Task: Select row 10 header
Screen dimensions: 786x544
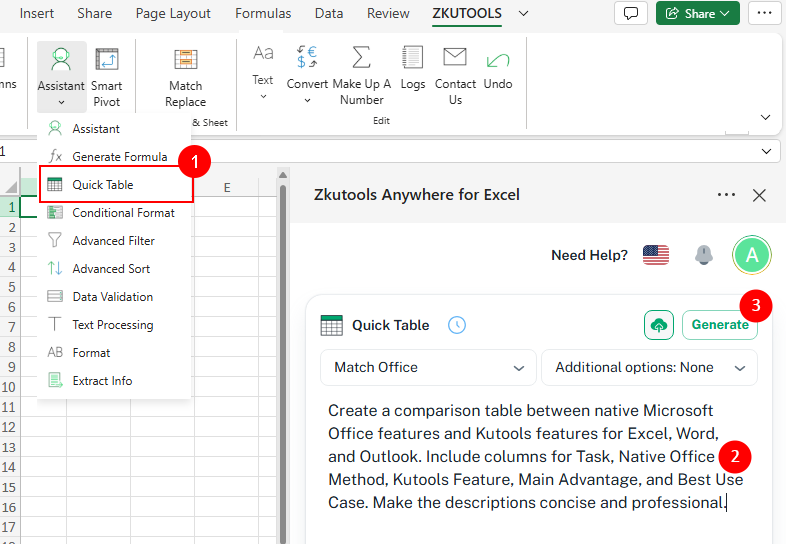Action: [9, 388]
